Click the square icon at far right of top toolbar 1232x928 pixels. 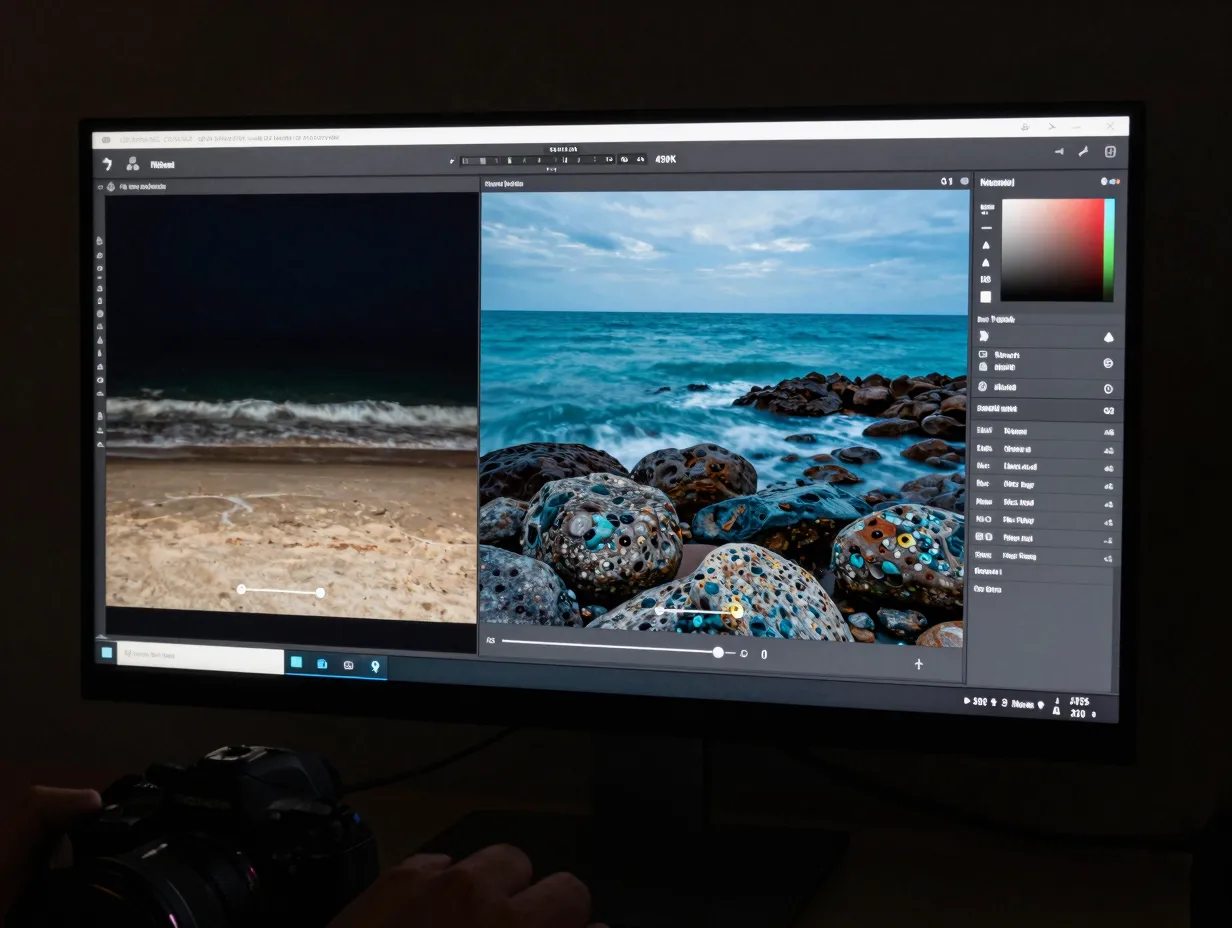(1110, 152)
